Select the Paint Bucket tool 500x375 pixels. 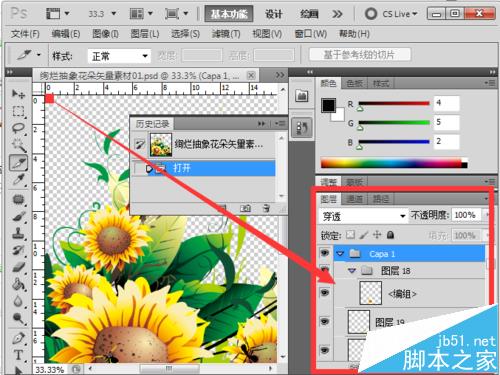pyautogui.click(x=18, y=284)
